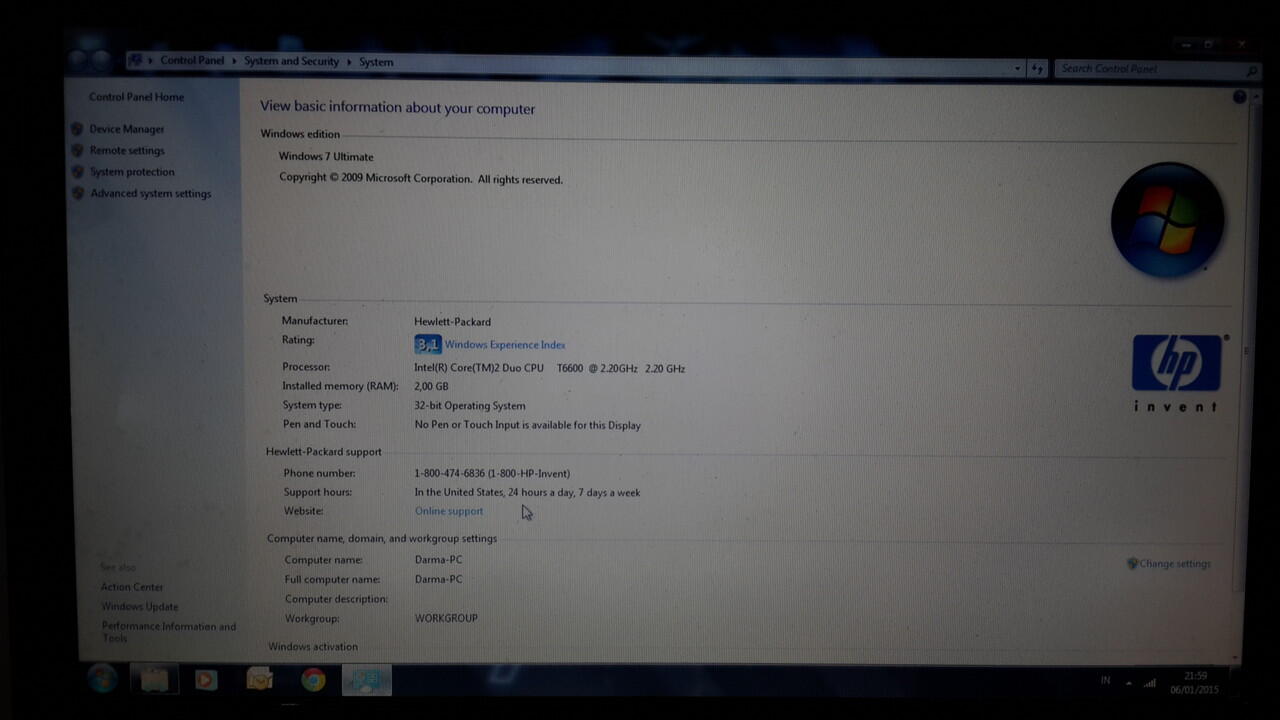Click the IN language indicator
Screen dimensions: 1280x720
(1105, 680)
